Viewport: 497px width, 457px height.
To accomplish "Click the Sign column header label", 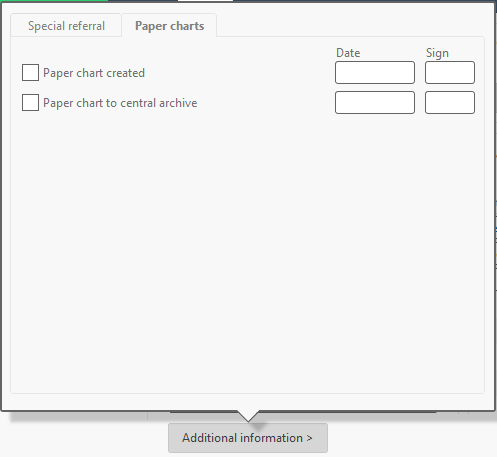I will tap(437, 53).
